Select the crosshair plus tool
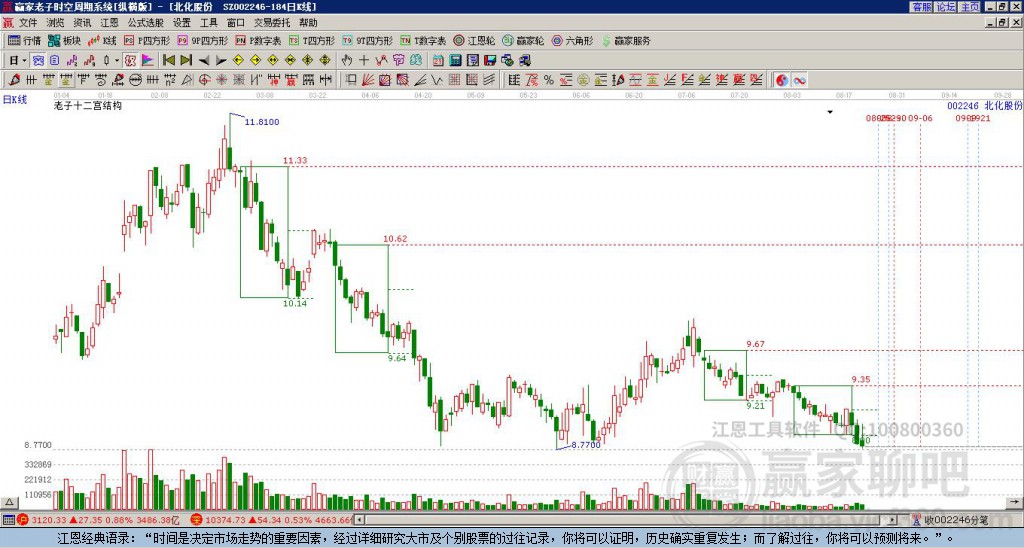This screenshot has height=548, width=1024. pos(364,61)
